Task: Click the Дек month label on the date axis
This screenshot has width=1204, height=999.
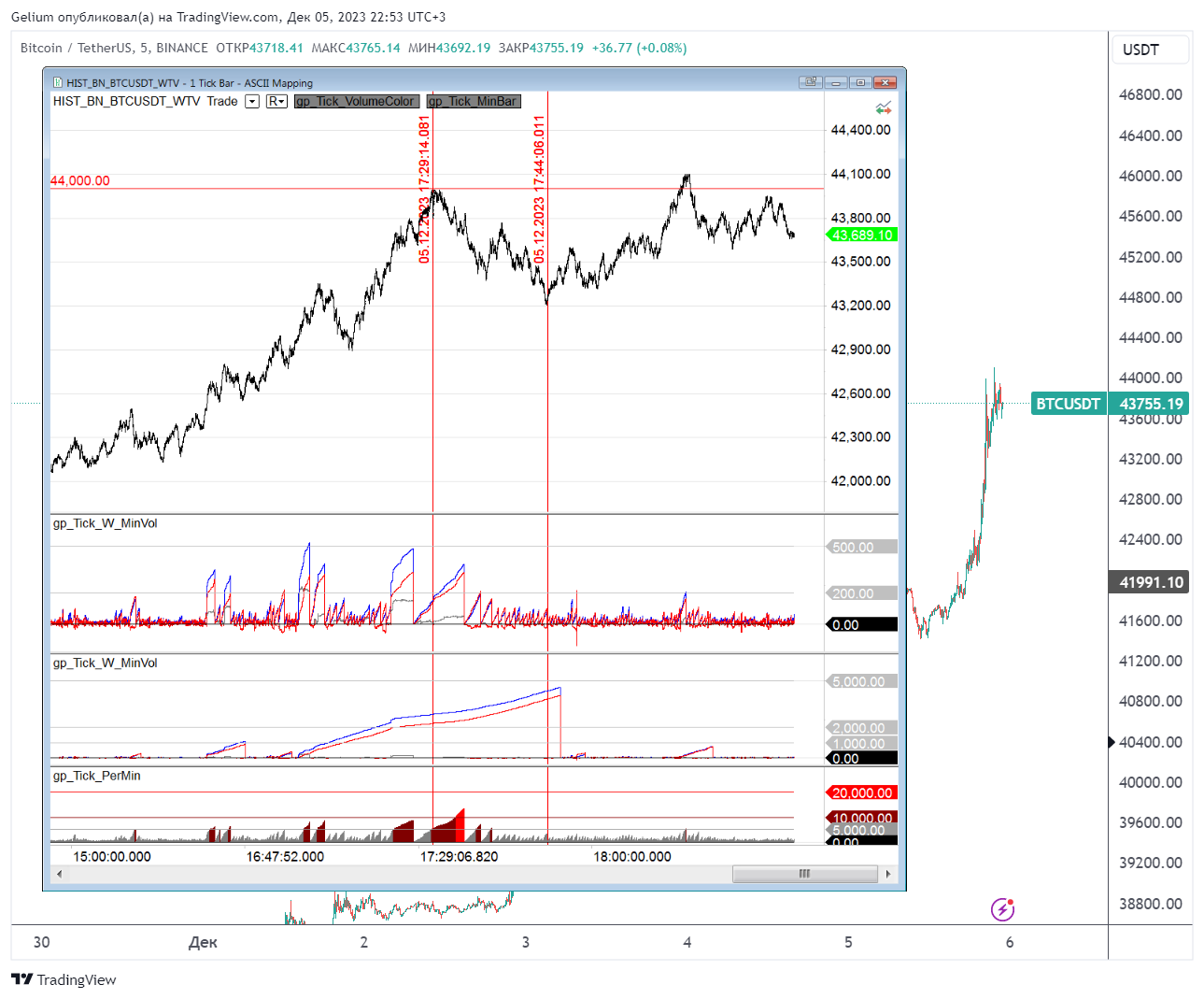Action: (x=203, y=942)
